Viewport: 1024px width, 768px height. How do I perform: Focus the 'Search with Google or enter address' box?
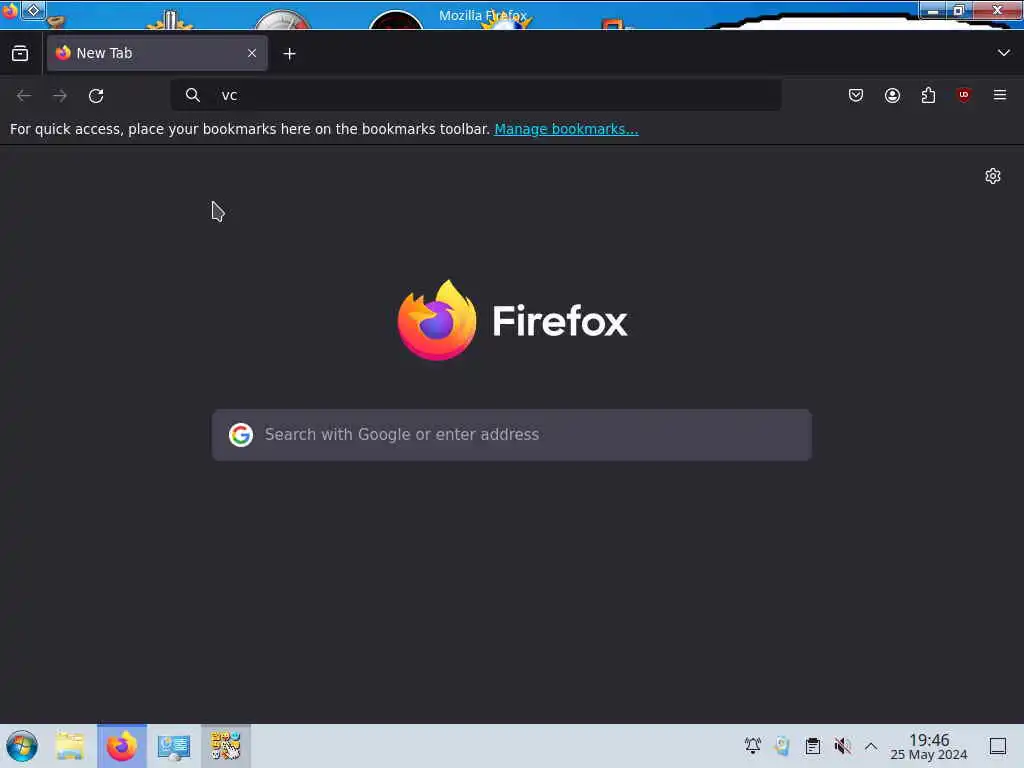[x=511, y=435]
